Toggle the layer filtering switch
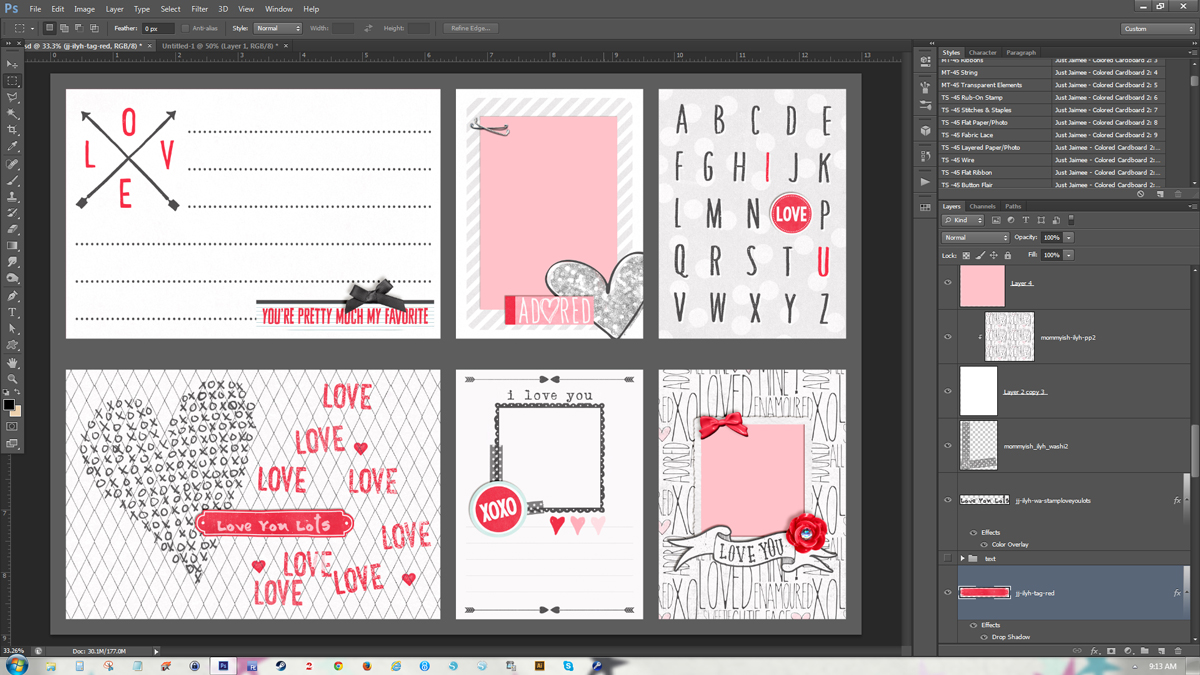 tap(1071, 220)
